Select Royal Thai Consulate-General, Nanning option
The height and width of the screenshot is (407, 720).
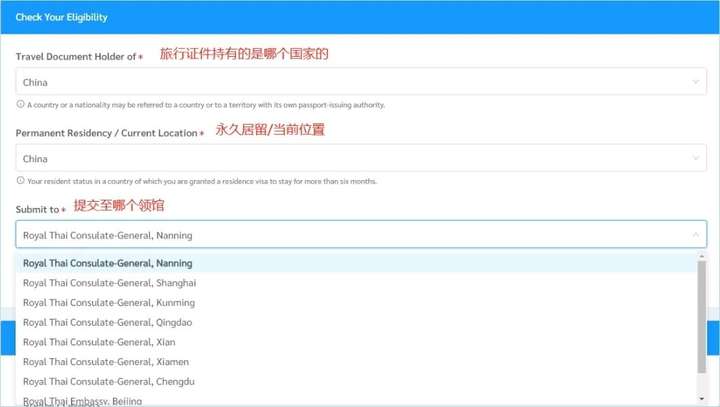pos(356,263)
